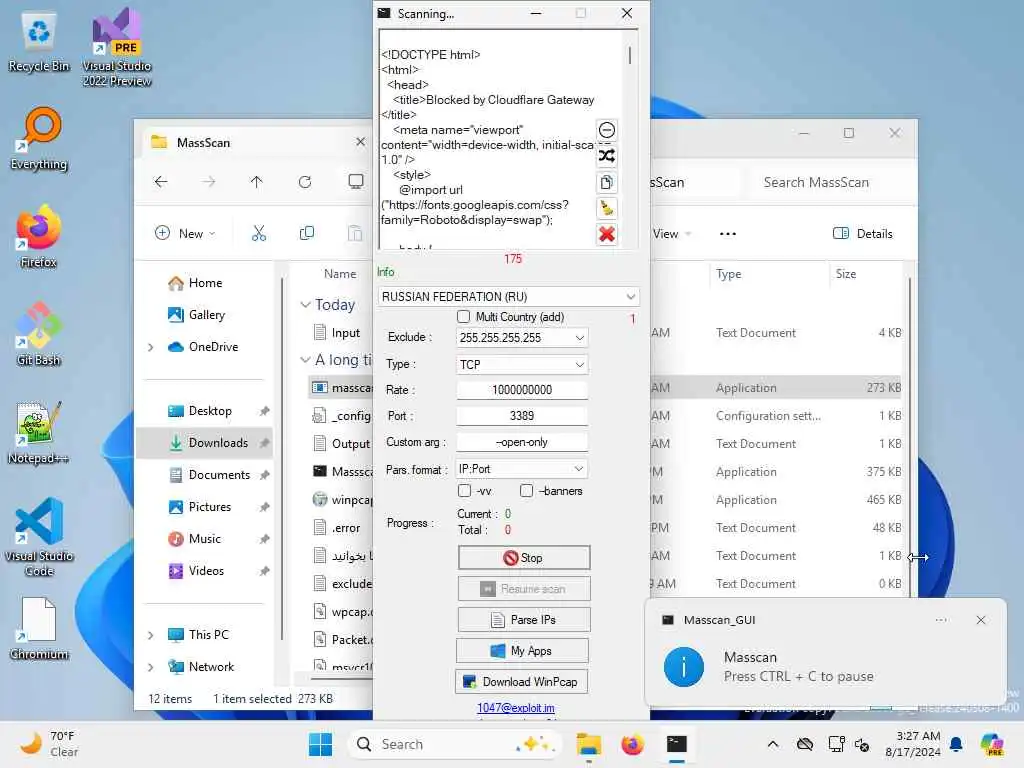Open the RUSSIAN FEDERATION country dropdown
Viewport: 1024px width, 768px height.
[x=508, y=296]
